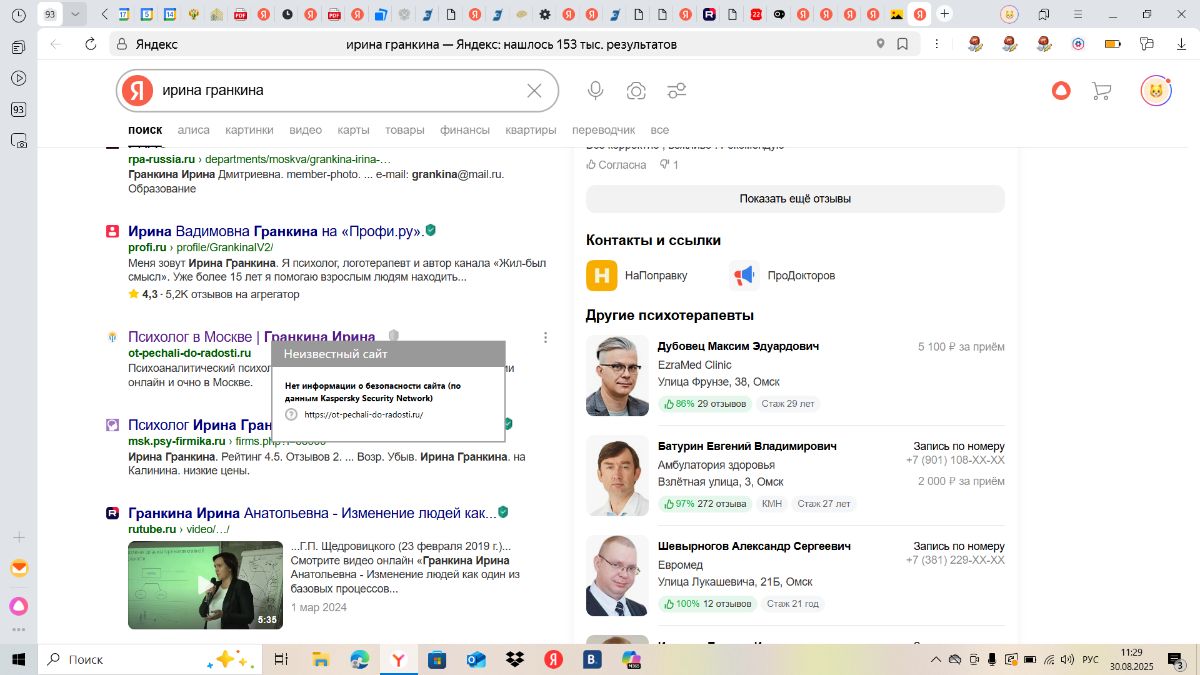Reload the page
The width and height of the screenshot is (1200, 675).
coord(90,44)
